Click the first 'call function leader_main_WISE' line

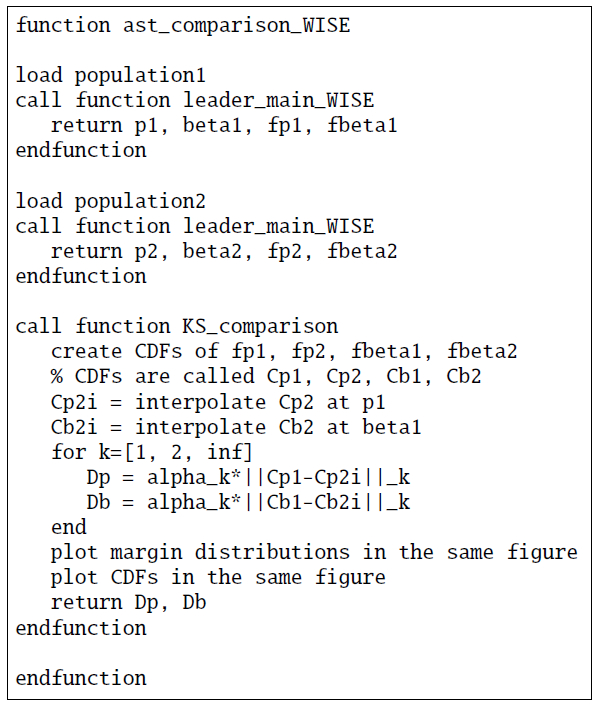pos(195,100)
